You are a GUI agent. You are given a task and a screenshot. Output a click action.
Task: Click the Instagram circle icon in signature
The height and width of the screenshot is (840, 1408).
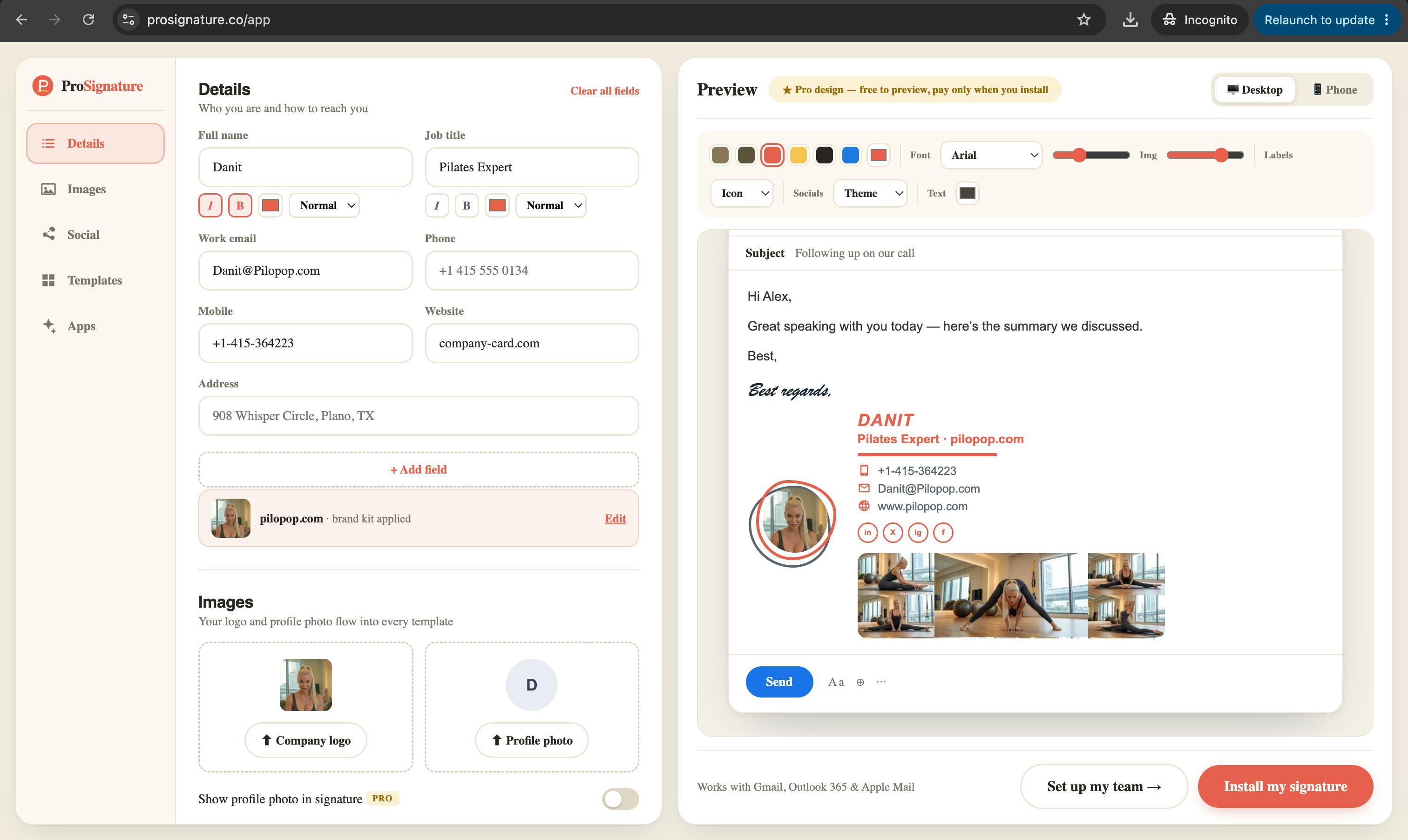[x=917, y=532]
